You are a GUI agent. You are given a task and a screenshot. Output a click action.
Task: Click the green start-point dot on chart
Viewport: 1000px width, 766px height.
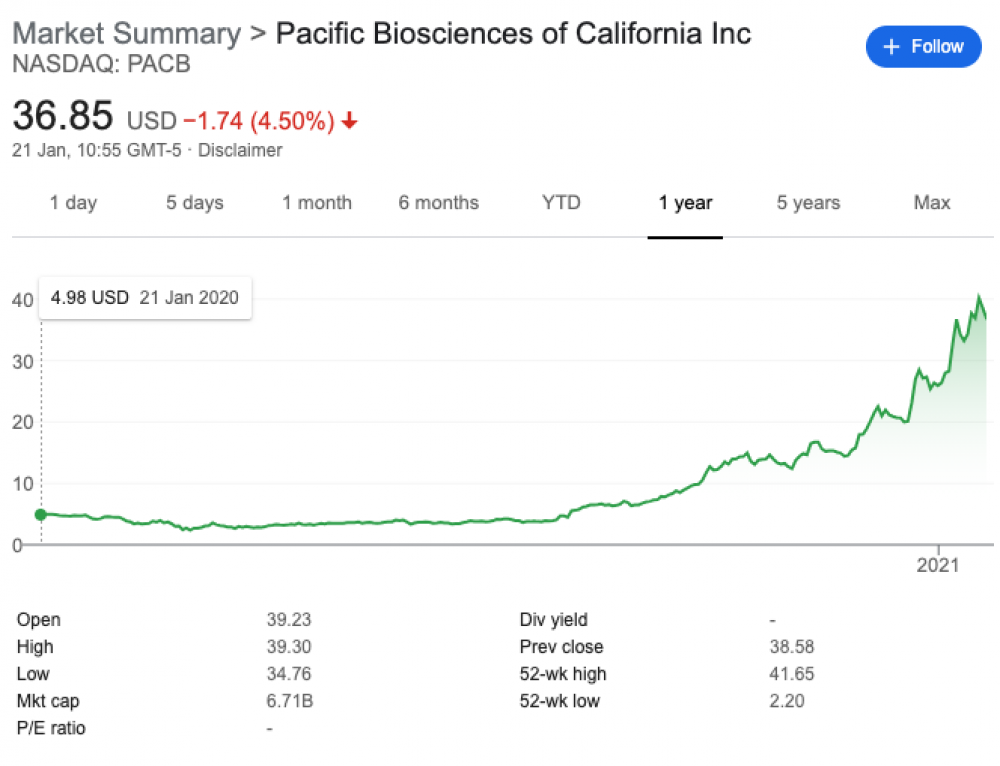[x=41, y=515]
